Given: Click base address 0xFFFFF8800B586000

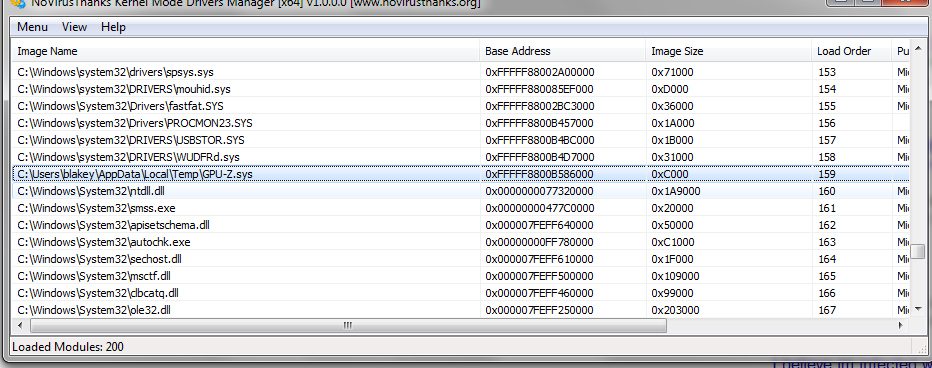Looking at the screenshot, I should click(x=540, y=174).
